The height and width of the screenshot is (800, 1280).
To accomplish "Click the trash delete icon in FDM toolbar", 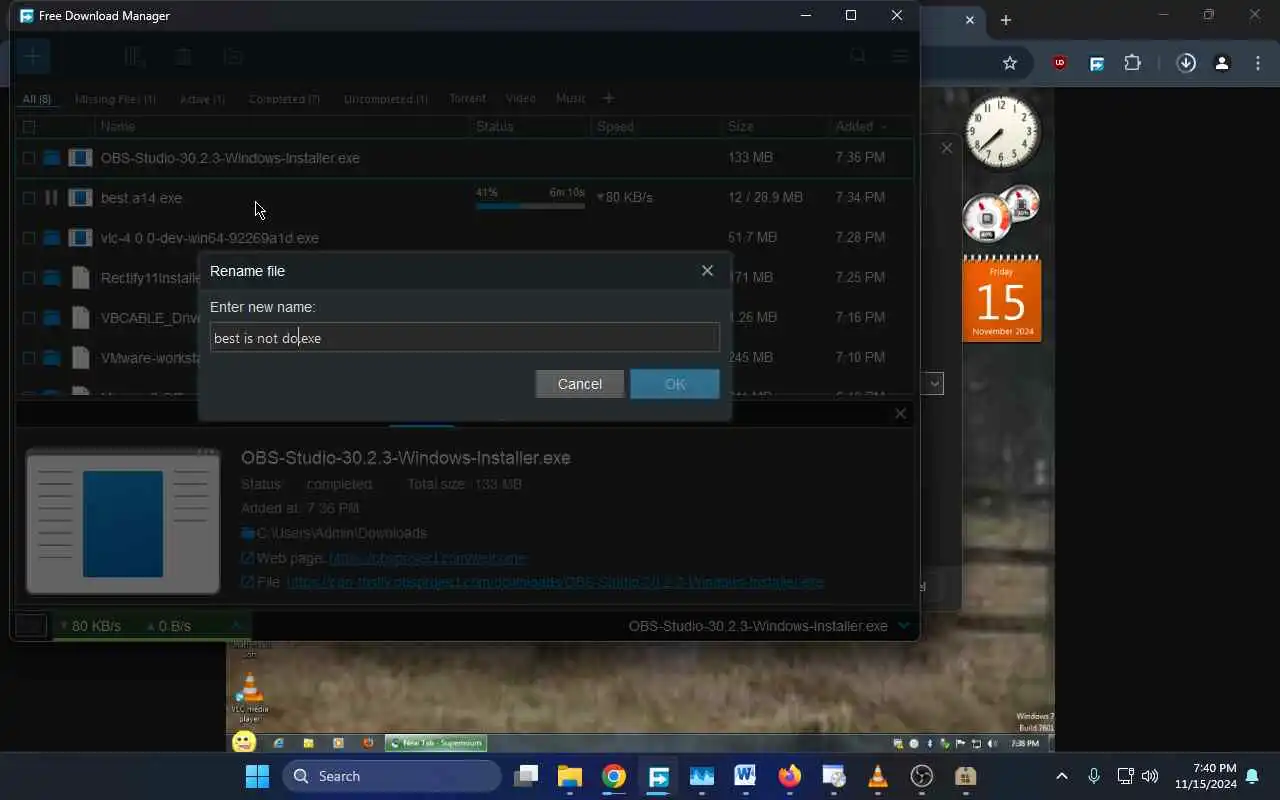I will [183, 57].
